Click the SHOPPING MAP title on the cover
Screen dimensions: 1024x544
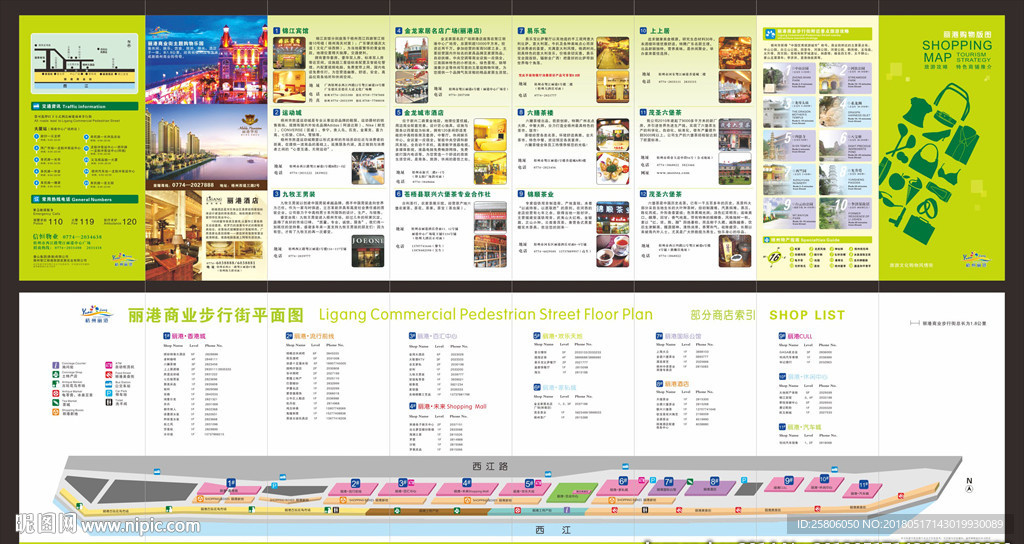click(x=956, y=50)
